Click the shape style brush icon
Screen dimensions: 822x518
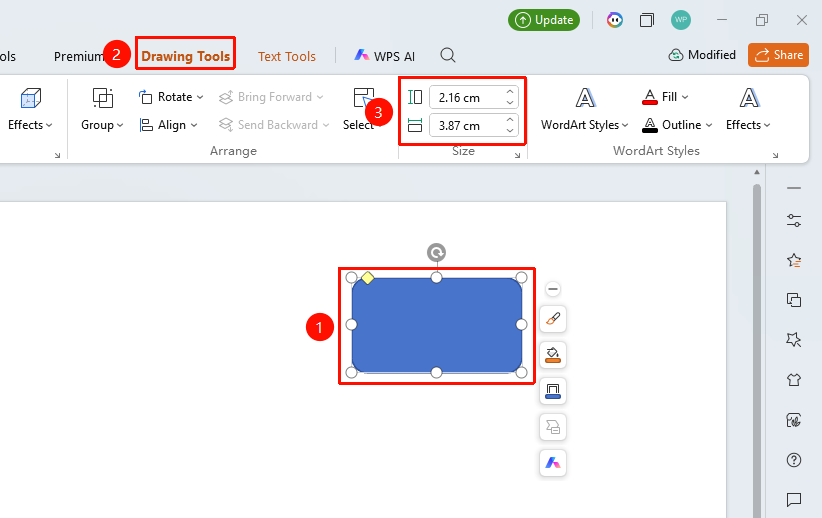[x=553, y=319]
